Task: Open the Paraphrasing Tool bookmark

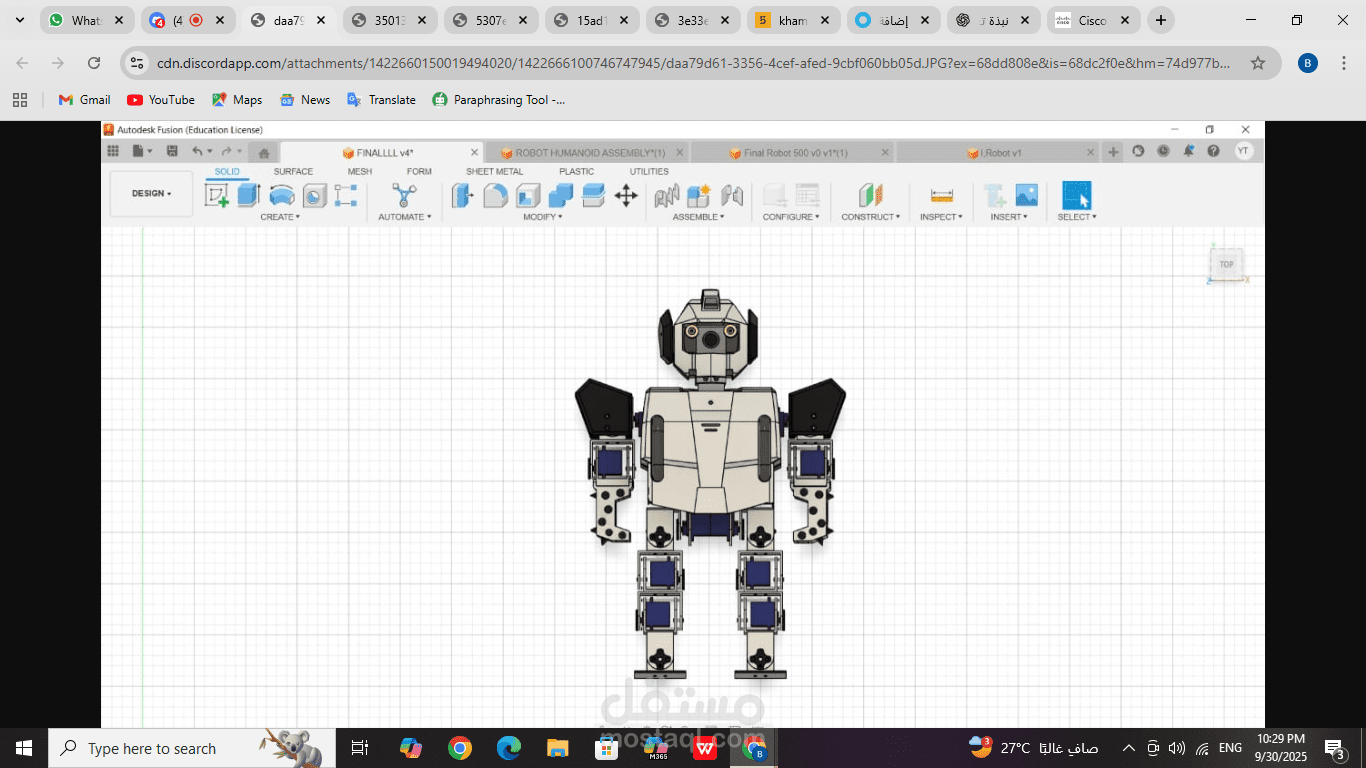Action: 498,100
